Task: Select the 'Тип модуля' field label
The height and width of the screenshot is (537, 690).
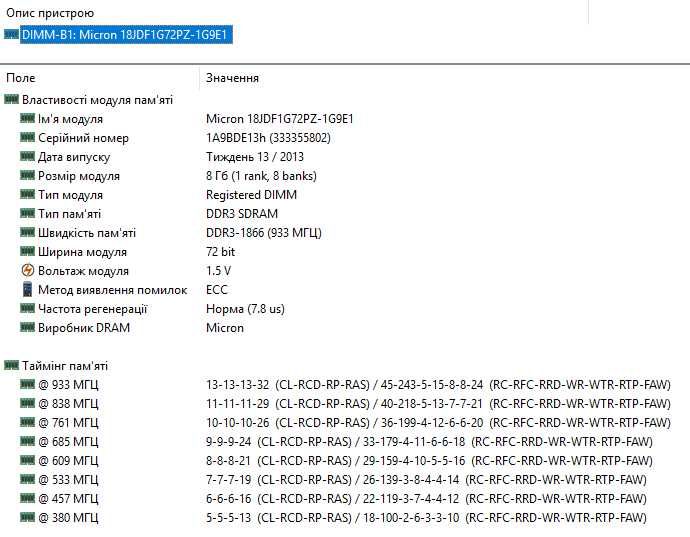Action: pos(70,195)
